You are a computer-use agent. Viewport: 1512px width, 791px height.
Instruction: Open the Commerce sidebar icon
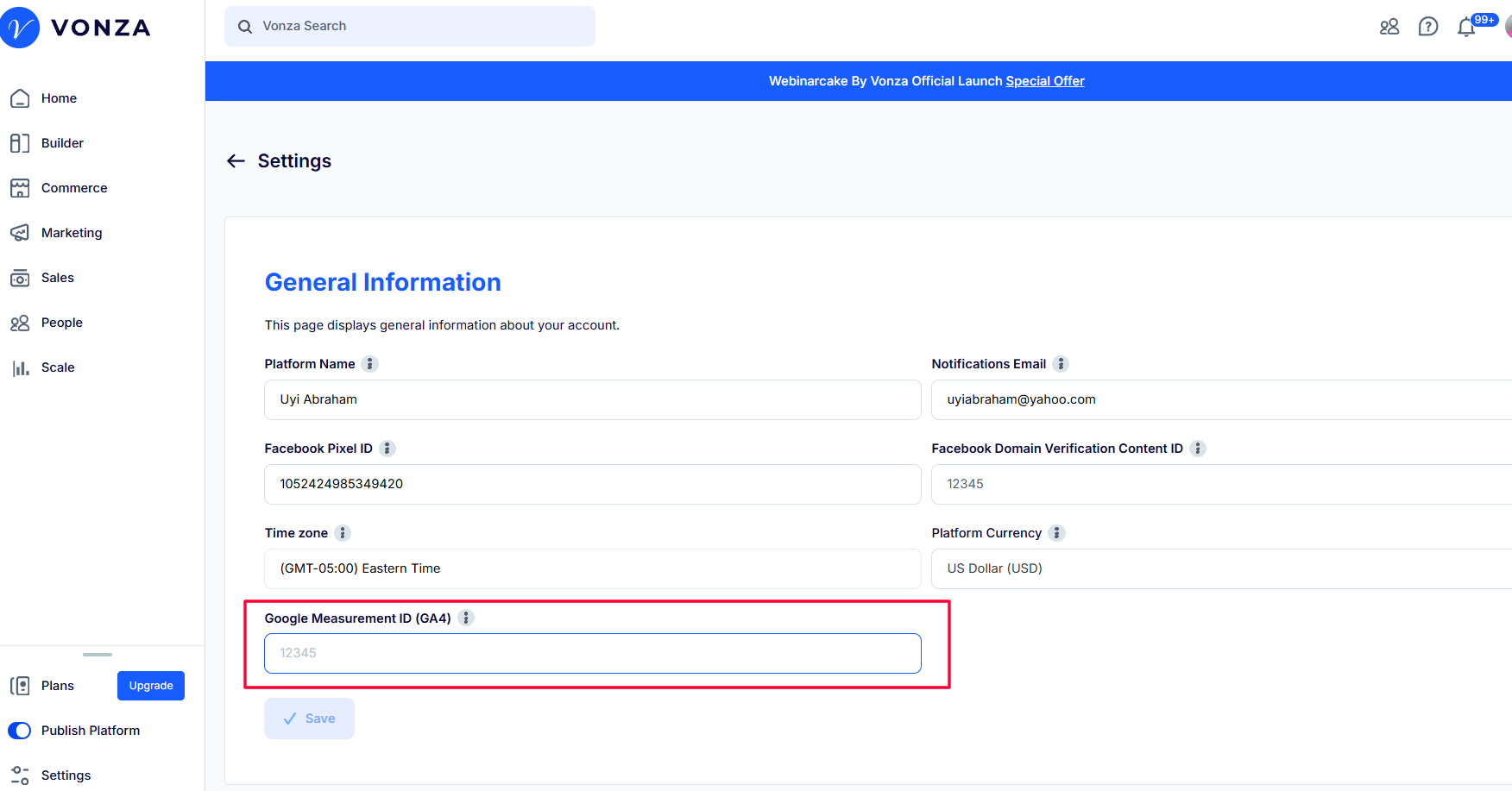(x=20, y=188)
